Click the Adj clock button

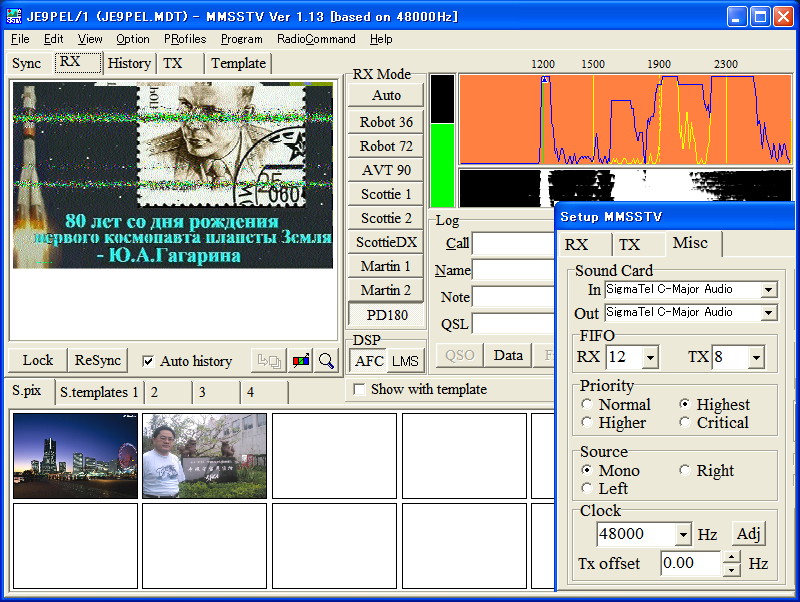(748, 534)
